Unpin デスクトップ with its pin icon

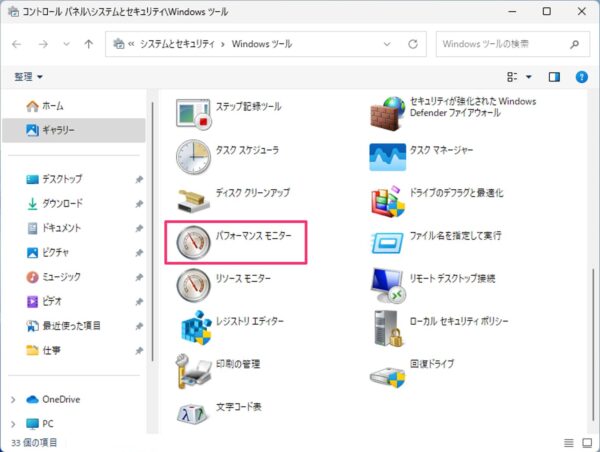(139, 179)
